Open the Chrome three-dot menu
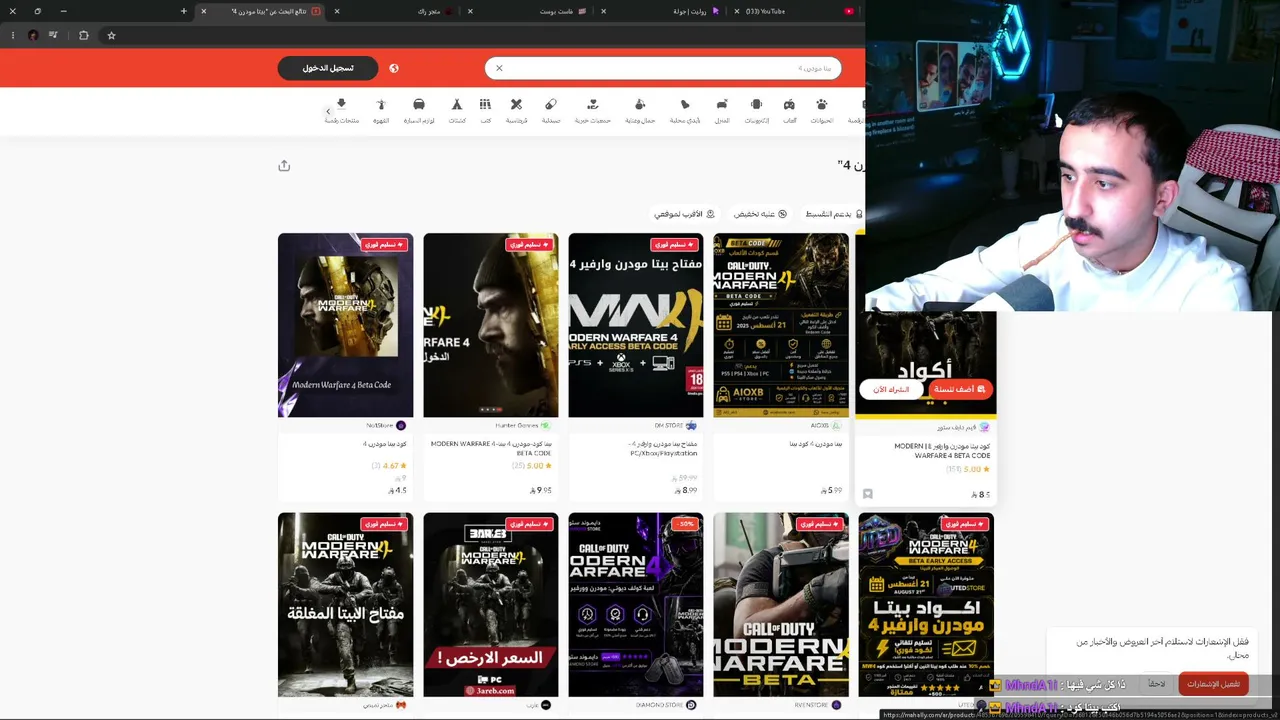Image resolution: width=1280 pixels, height=720 pixels. (13, 35)
